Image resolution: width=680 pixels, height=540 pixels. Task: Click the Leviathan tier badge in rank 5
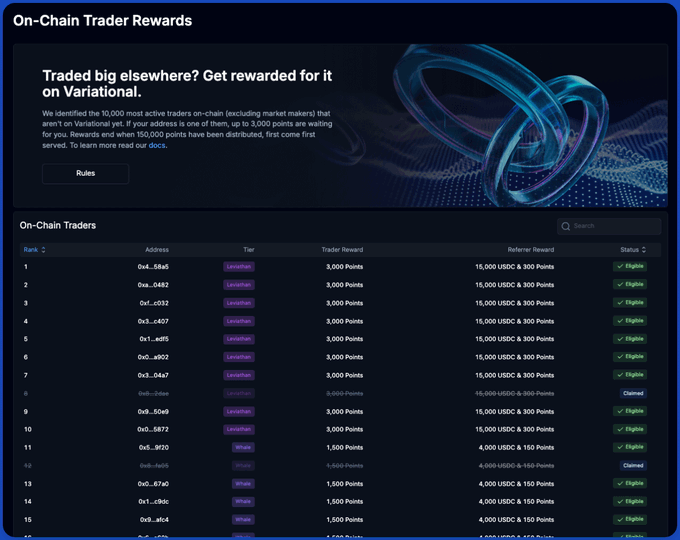pyautogui.click(x=239, y=339)
